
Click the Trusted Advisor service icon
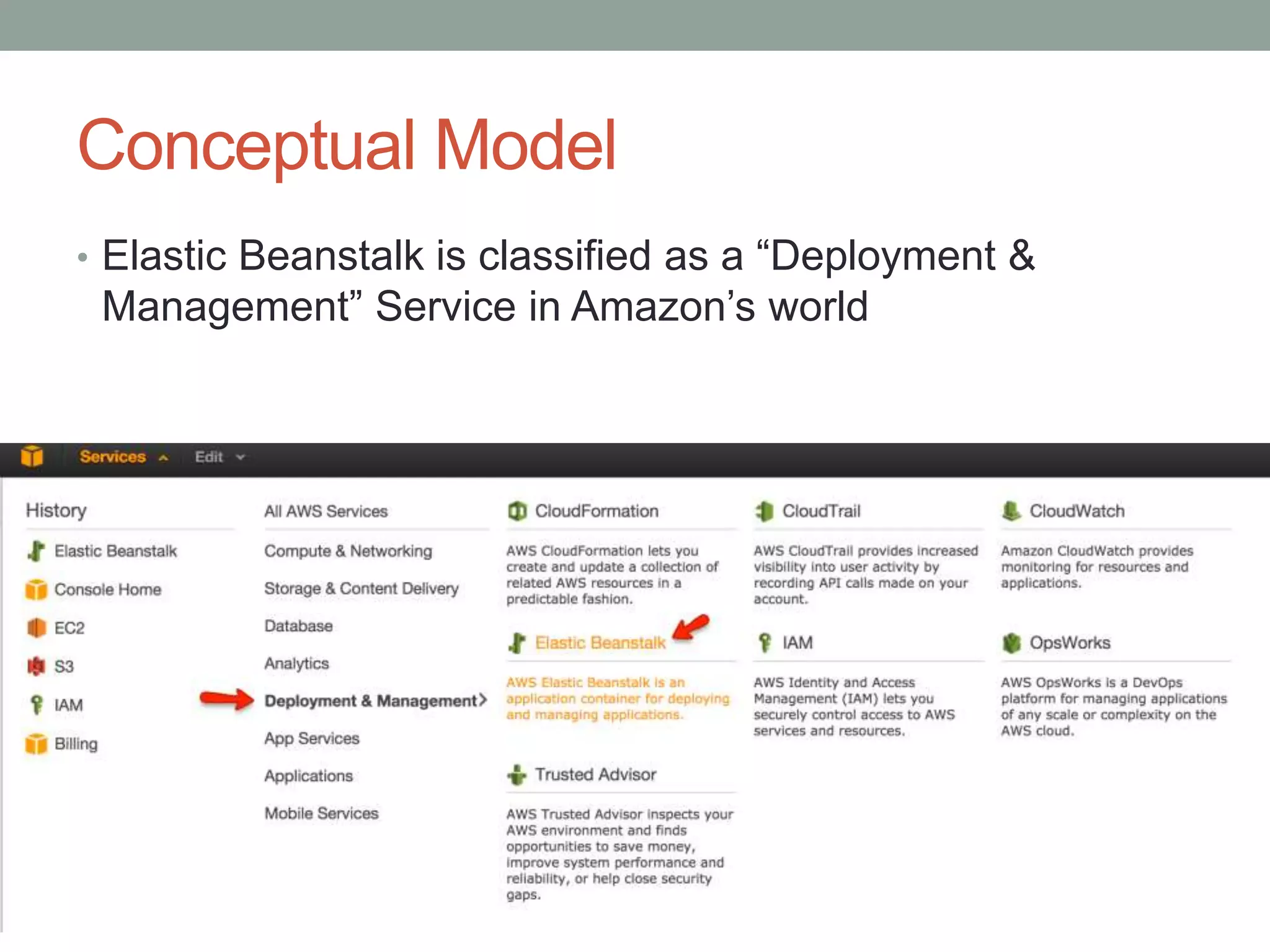pos(517,775)
